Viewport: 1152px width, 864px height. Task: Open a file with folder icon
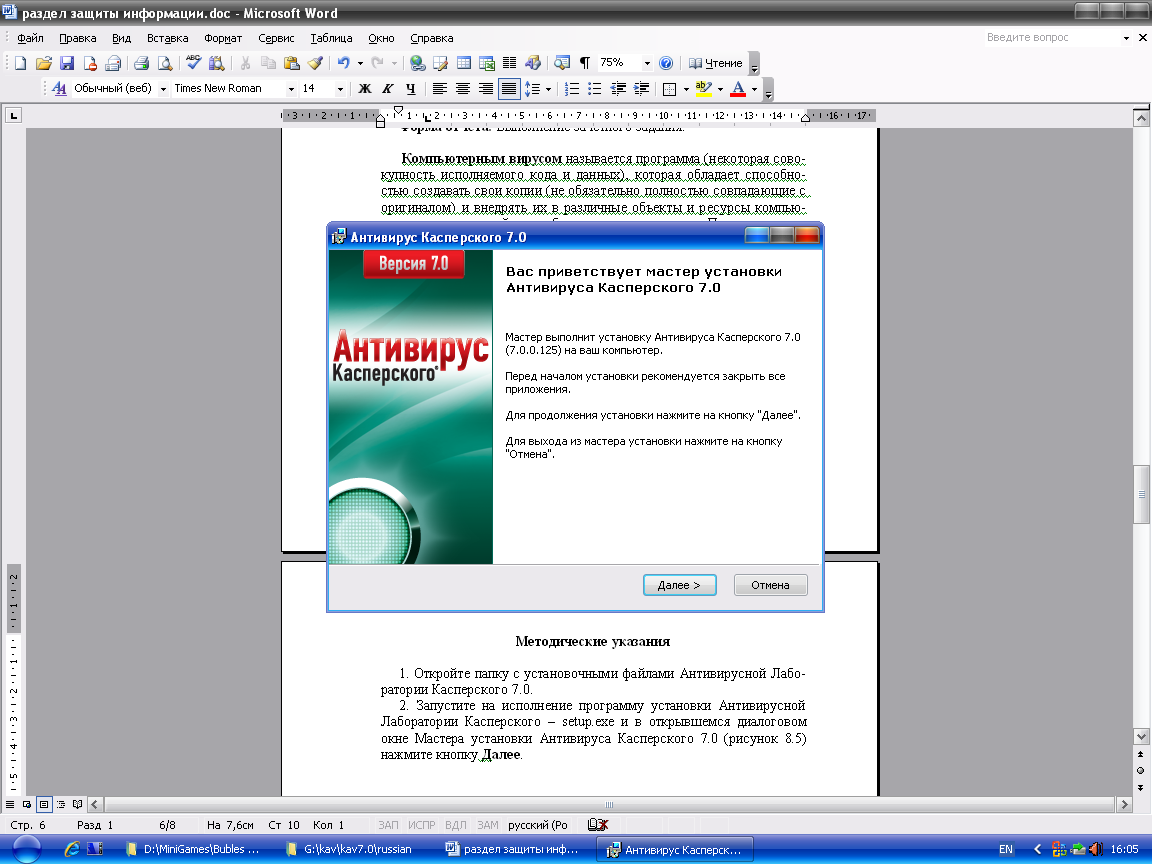click(x=44, y=63)
